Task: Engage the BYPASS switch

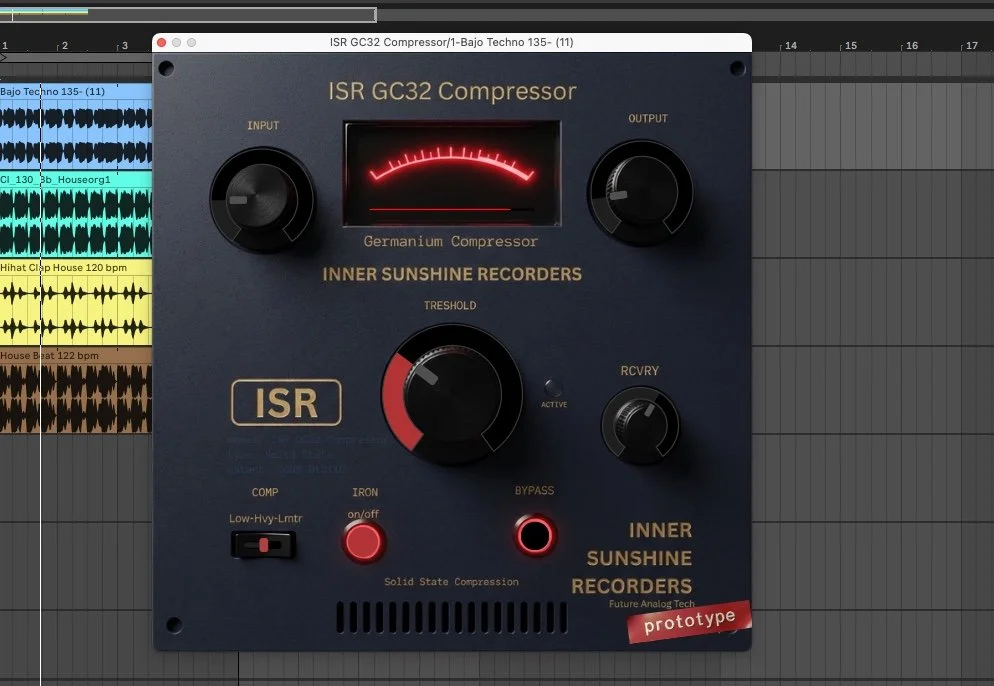Action: pos(533,536)
